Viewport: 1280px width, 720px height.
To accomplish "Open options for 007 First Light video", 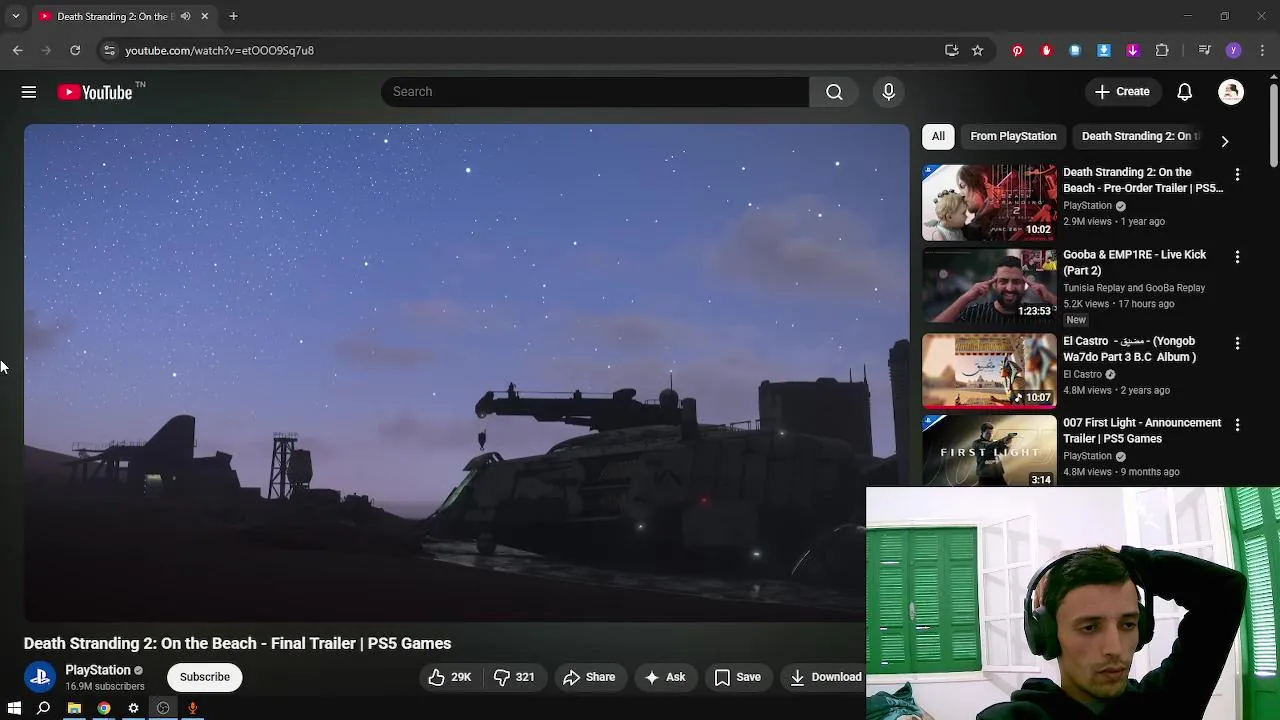I will pos(1237,425).
